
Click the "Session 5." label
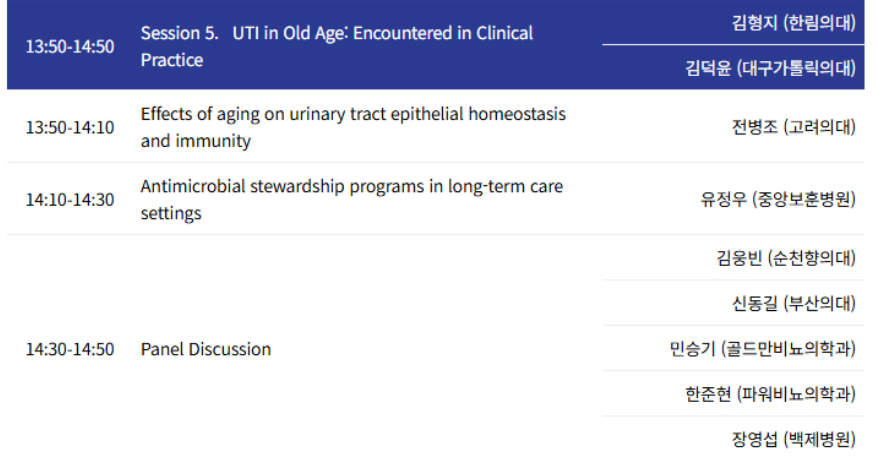pos(180,33)
